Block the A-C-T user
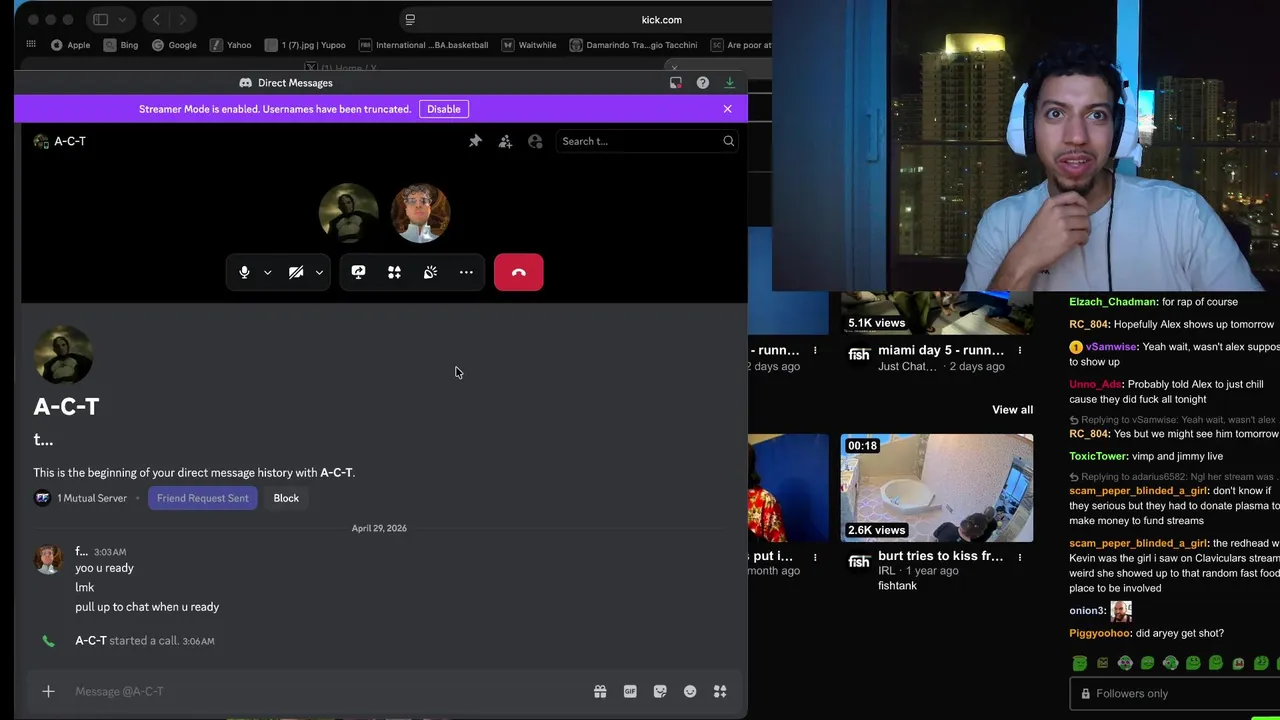The height and width of the screenshot is (720, 1280). (286, 498)
